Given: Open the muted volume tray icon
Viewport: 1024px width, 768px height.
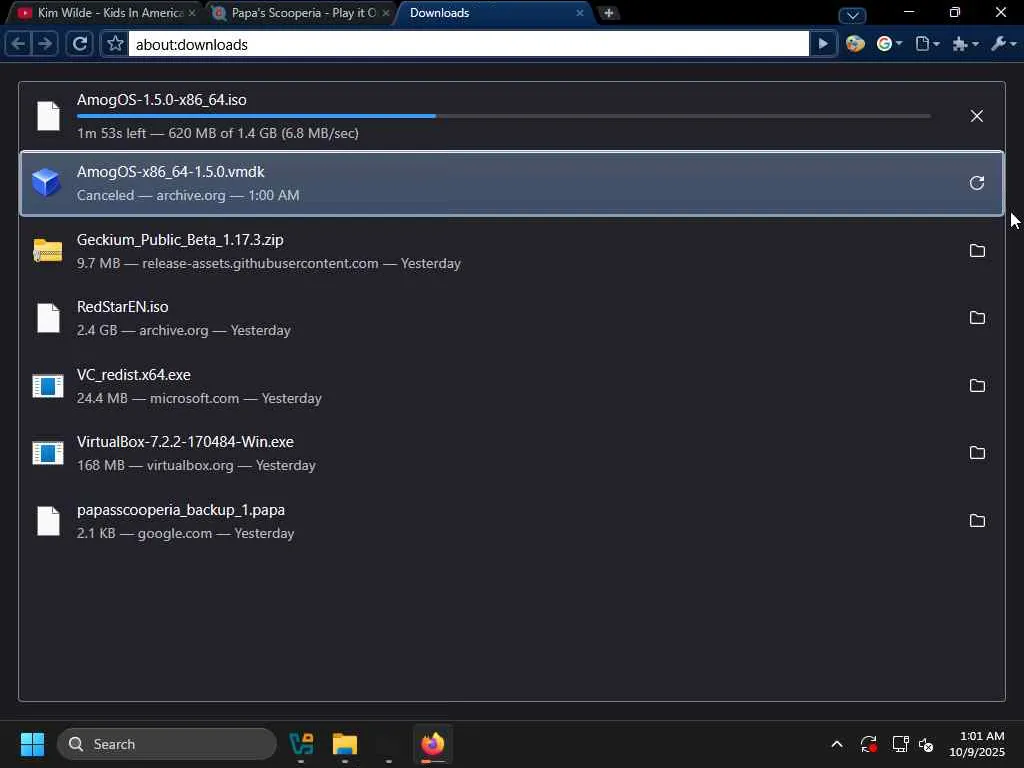Looking at the screenshot, I should pyautogui.click(x=926, y=744).
